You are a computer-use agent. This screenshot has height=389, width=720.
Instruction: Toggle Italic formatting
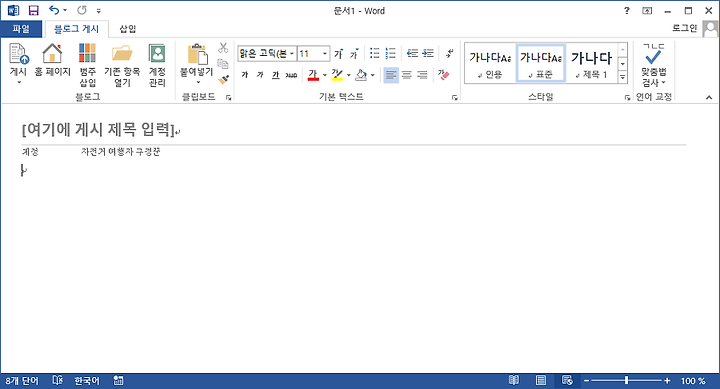click(x=260, y=74)
